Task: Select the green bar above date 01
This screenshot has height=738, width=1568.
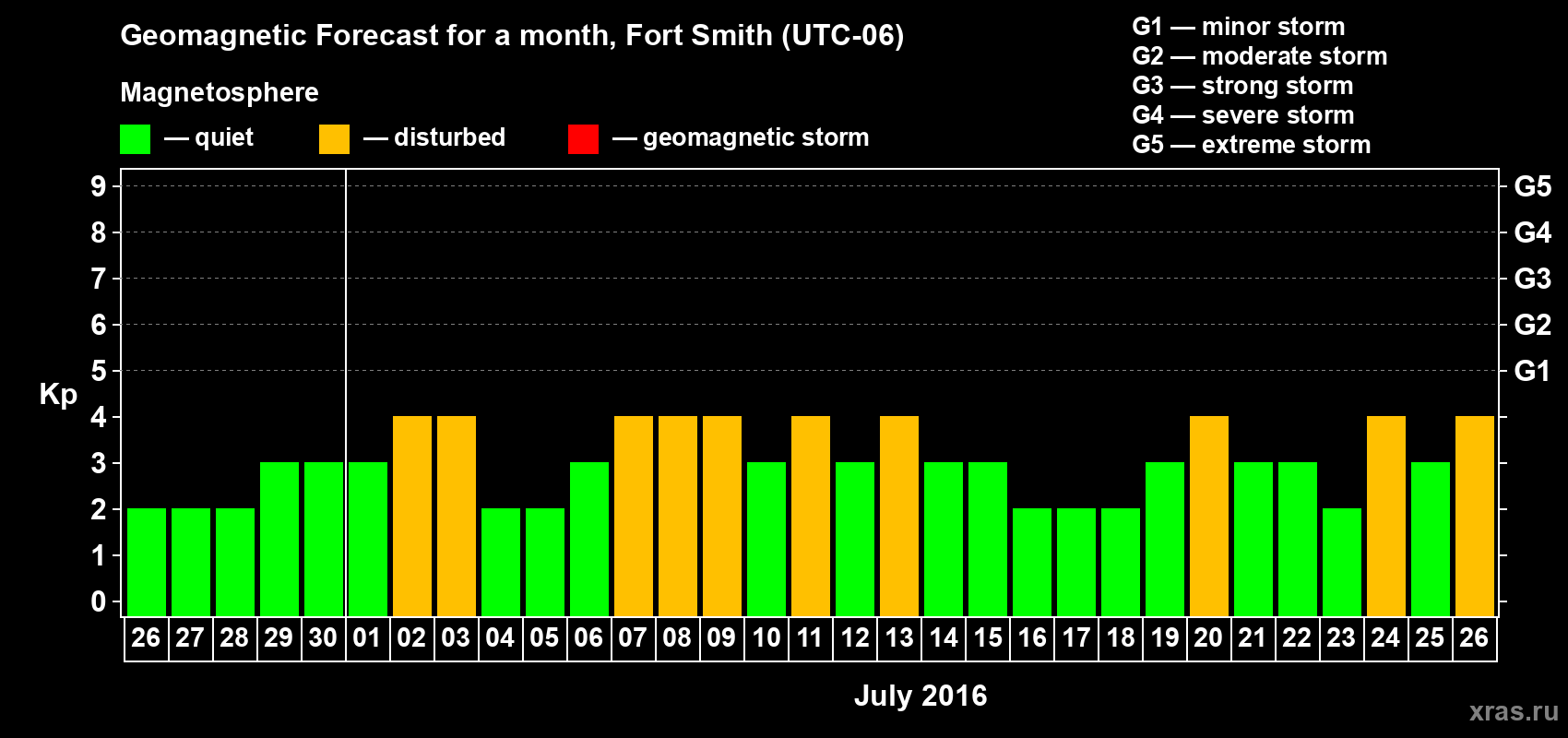Action: pos(368,539)
